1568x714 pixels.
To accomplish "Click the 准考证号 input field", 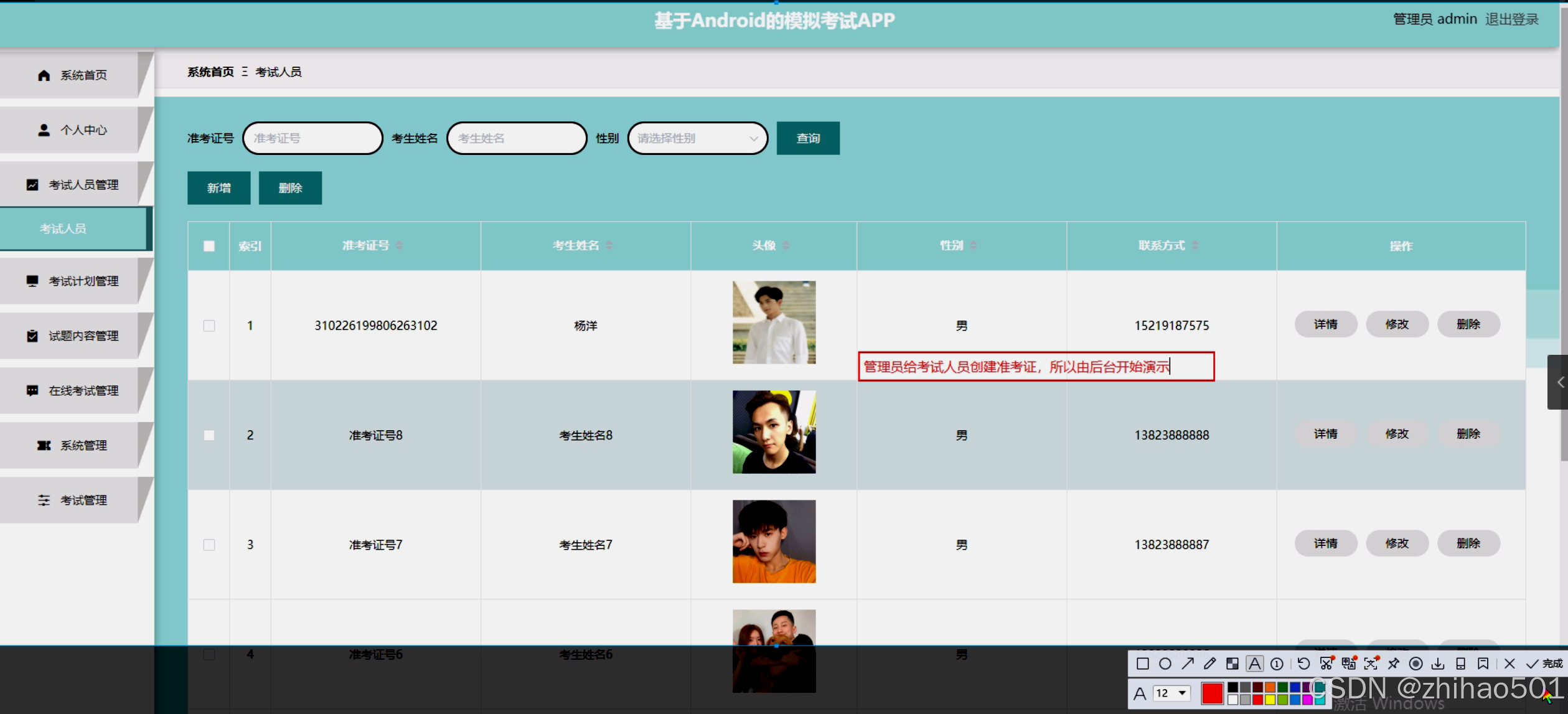I will click(x=312, y=138).
